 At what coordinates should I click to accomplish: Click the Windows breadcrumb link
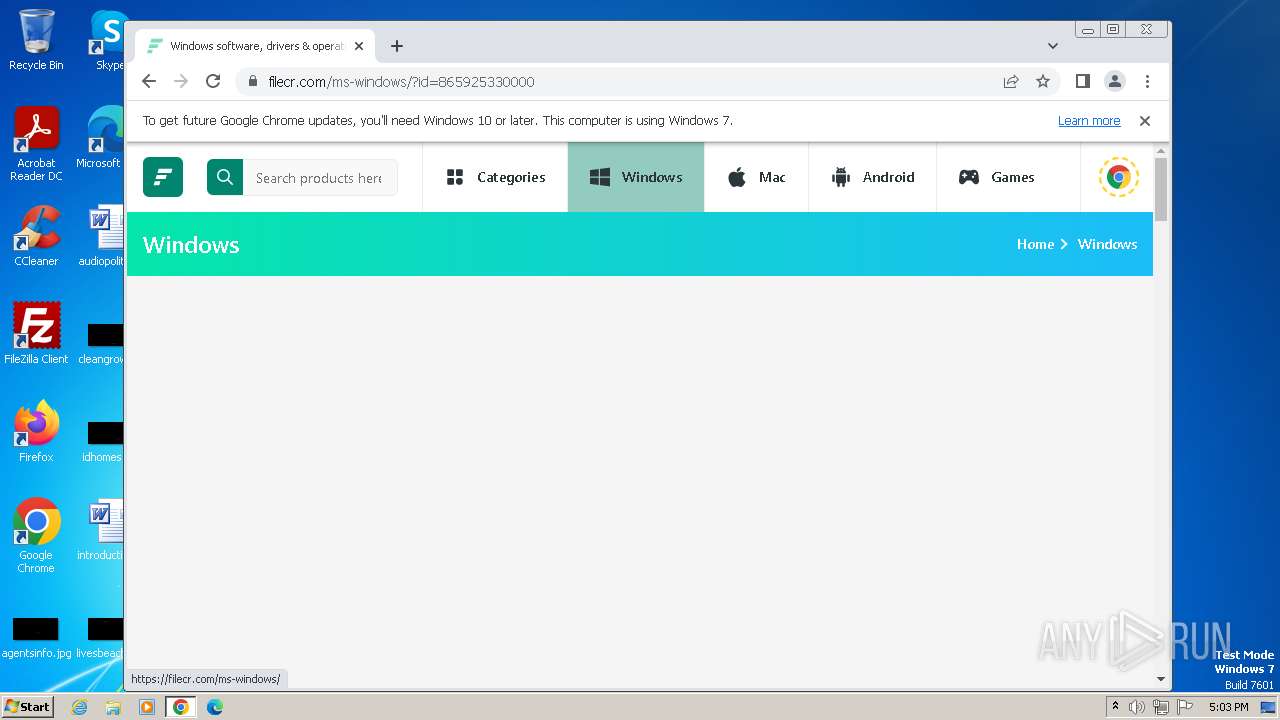1107,244
